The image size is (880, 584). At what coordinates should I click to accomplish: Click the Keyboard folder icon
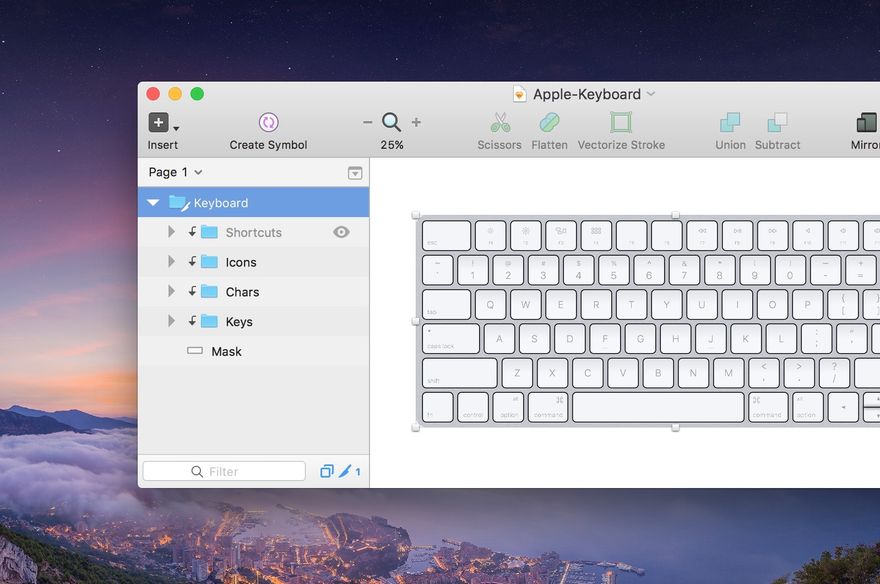[x=178, y=202]
